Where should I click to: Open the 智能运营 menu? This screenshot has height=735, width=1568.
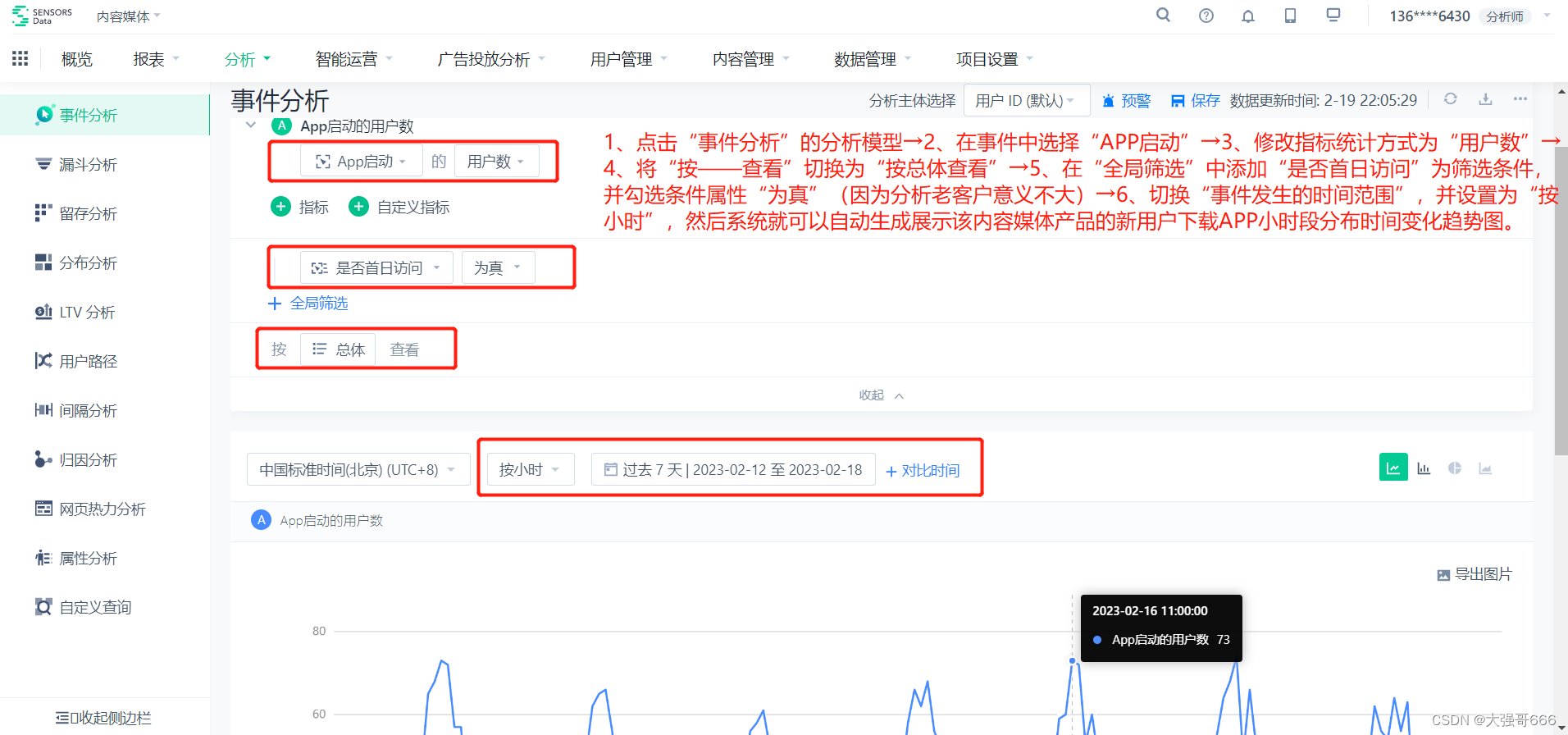(x=354, y=59)
